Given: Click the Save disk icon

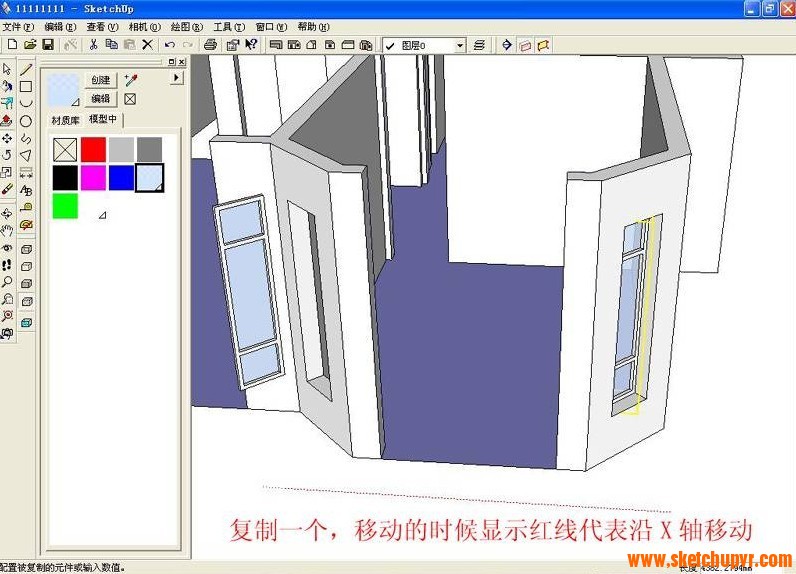Looking at the screenshot, I should (47, 45).
